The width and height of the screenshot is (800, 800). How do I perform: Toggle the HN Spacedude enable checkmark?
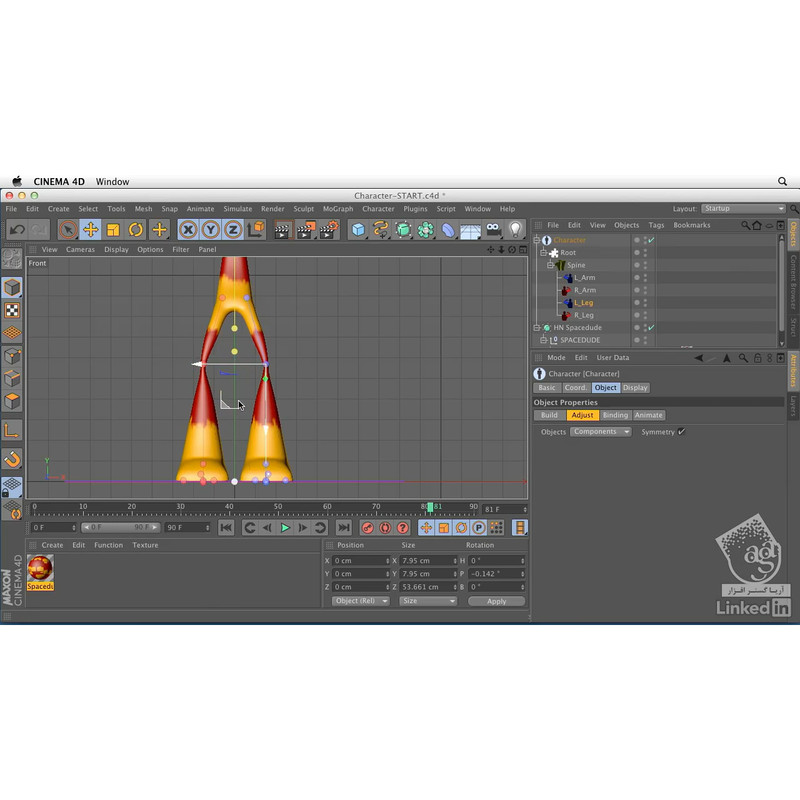(x=651, y=328)
